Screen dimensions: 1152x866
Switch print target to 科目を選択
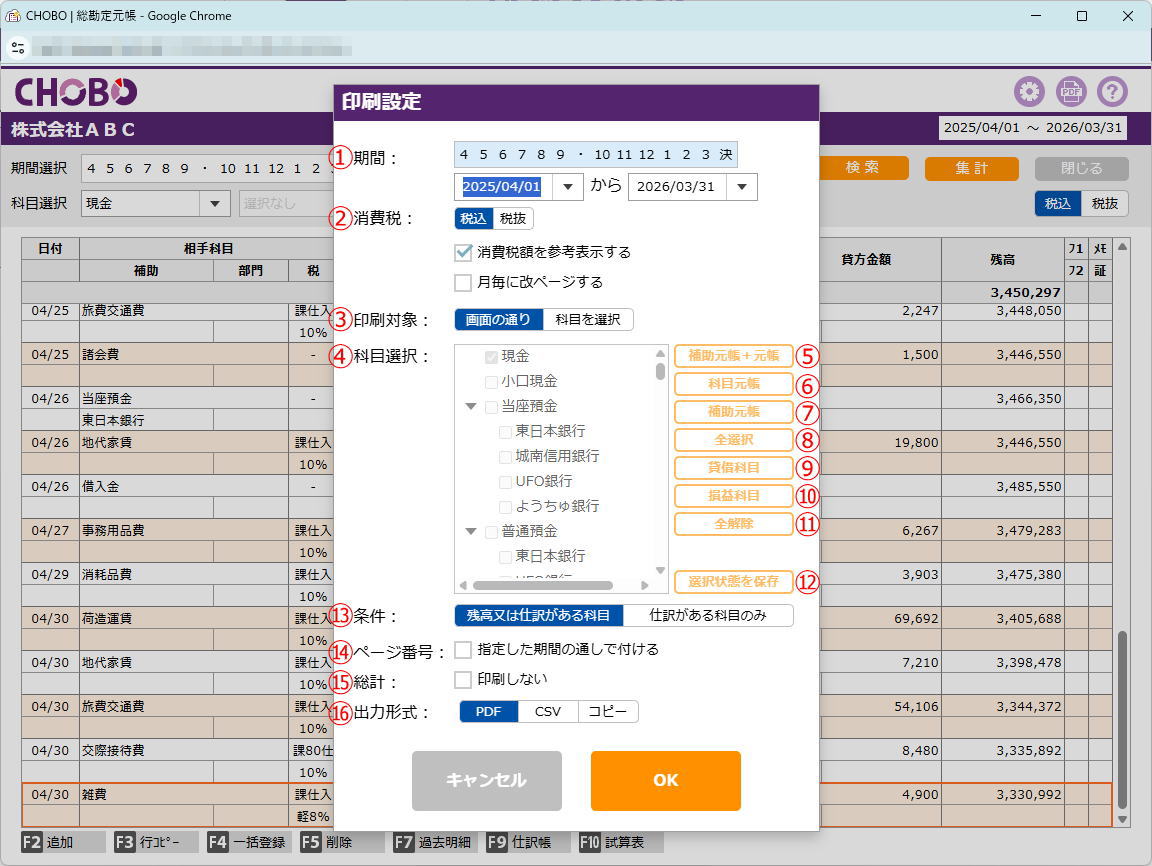(x=588, y=320)
